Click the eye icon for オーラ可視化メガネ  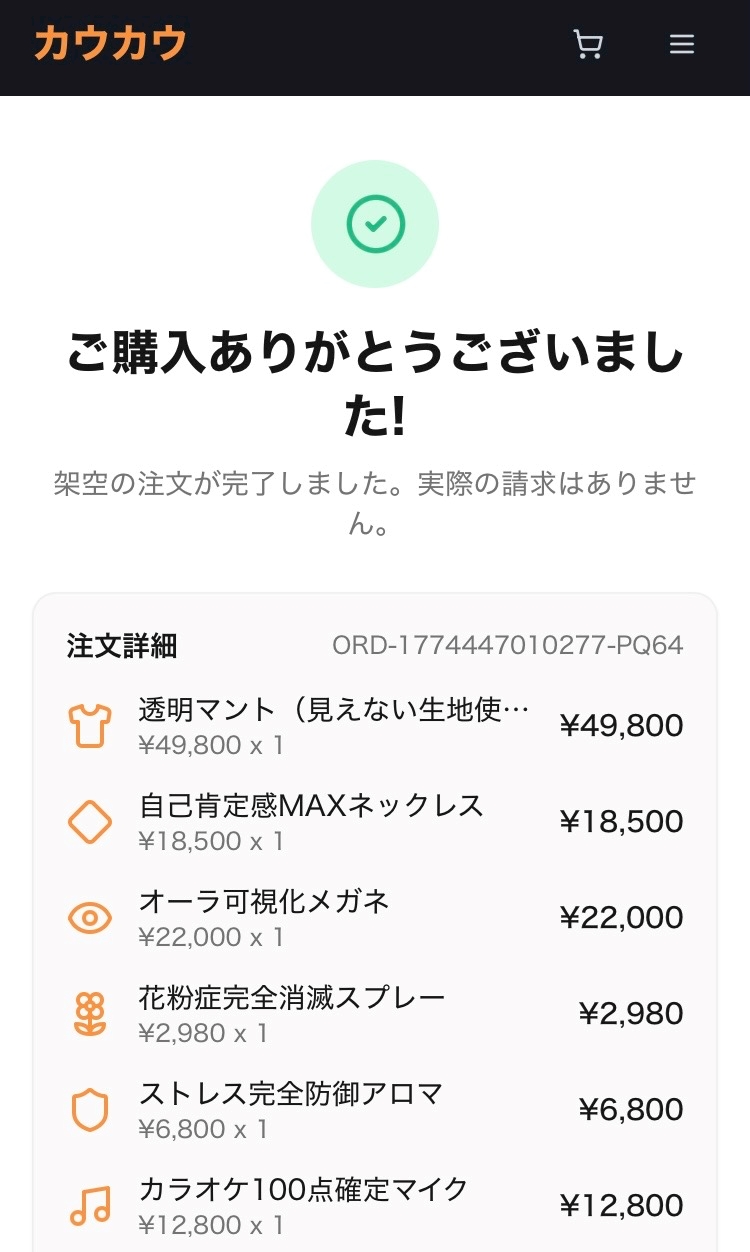pos(89,918)
